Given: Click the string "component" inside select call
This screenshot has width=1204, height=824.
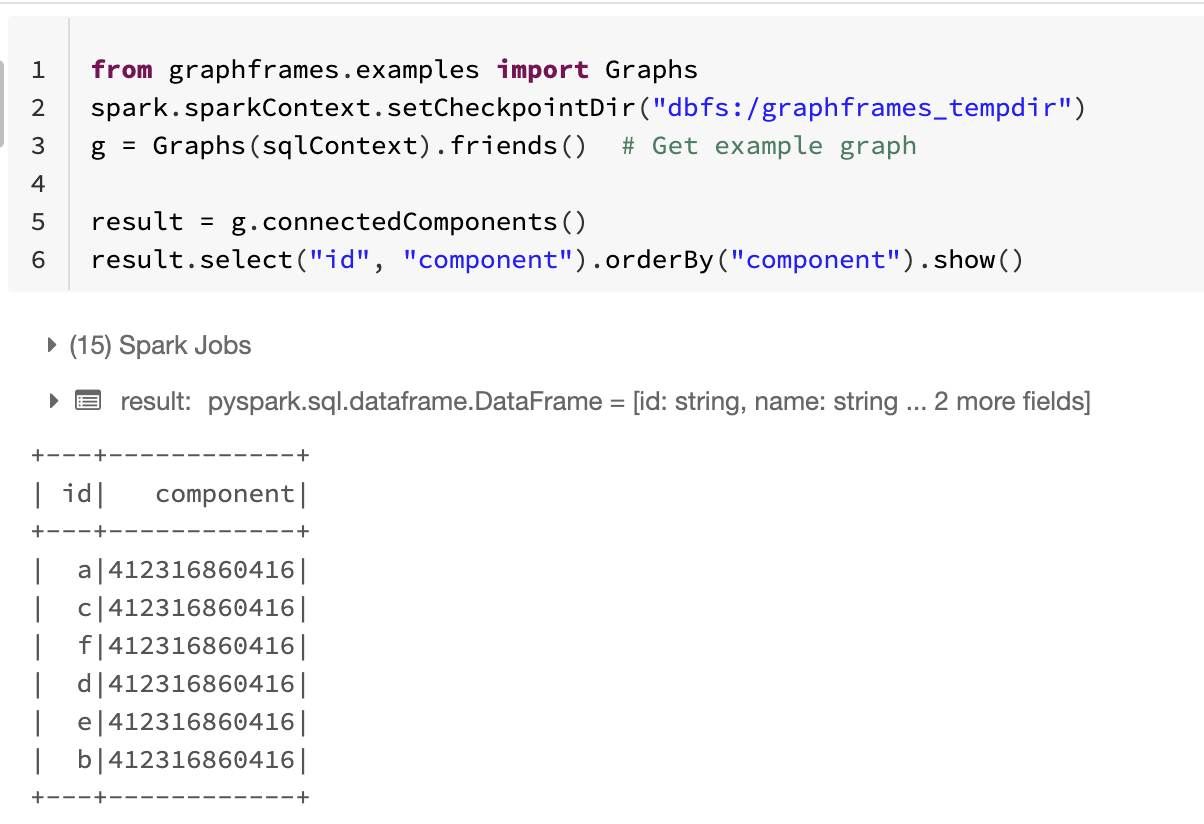Looking at the screenshot, I should [x=489, y=259].
